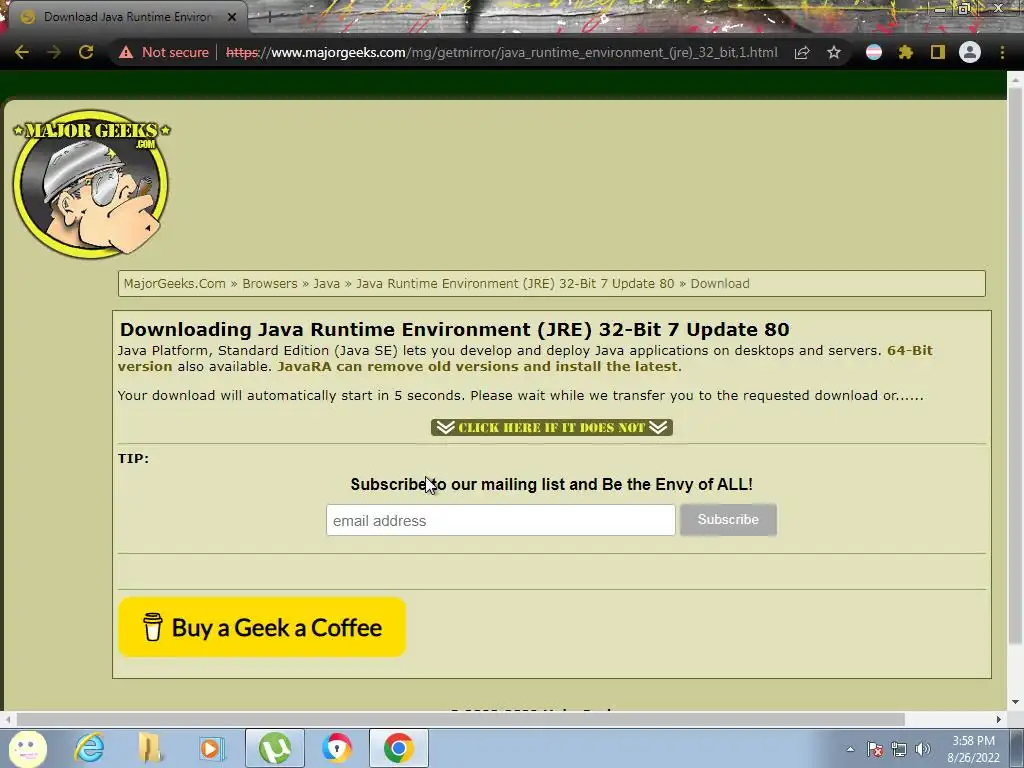The width and height of the screenshot is (1024, 768).
Task: Open the Extensions puzzle menu
Action: coord(906,52)
